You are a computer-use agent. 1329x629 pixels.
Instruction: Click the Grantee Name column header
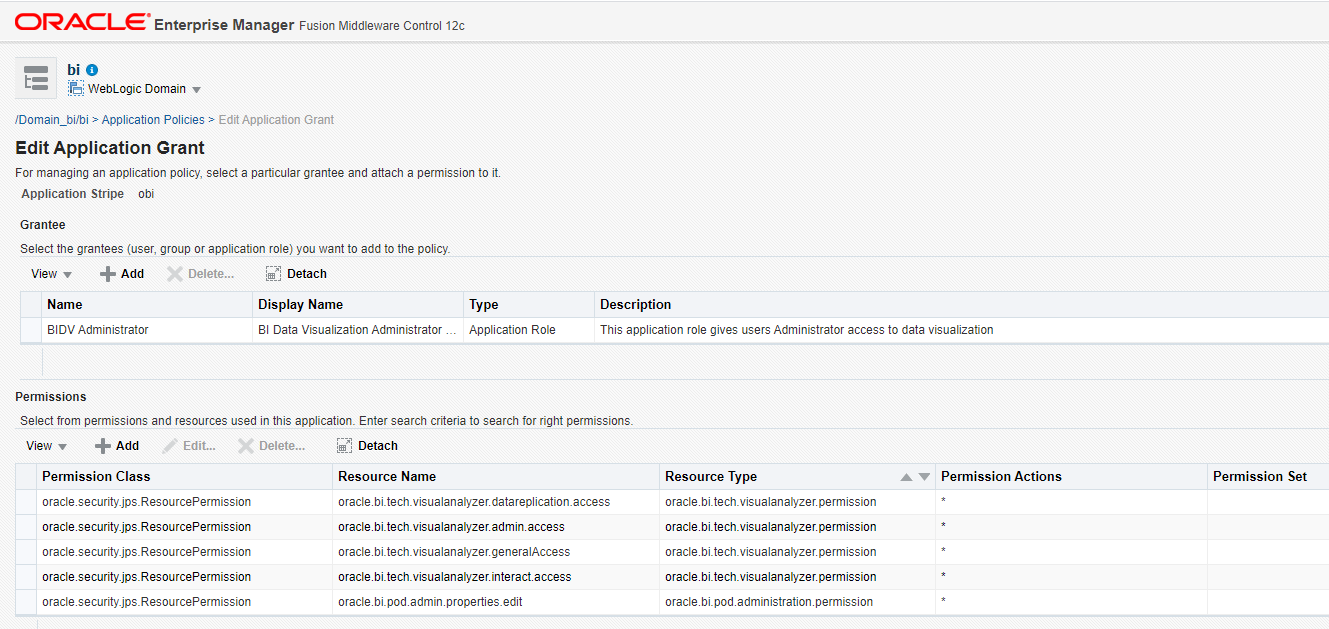coord(147,305)
